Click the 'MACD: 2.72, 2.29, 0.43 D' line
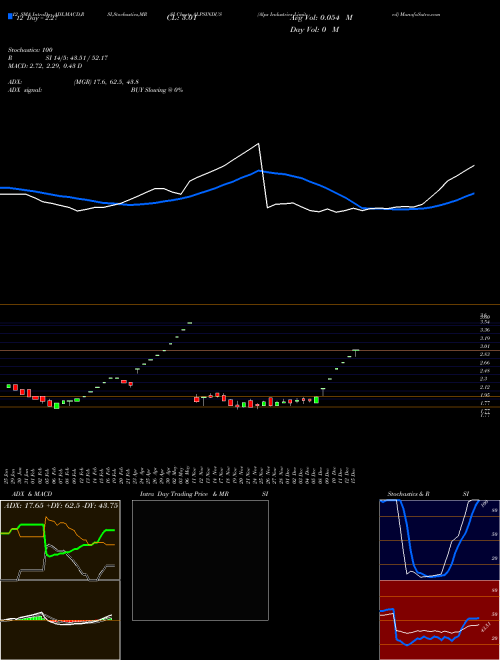This screenshot has width=500, height=660. pos(45,66)
